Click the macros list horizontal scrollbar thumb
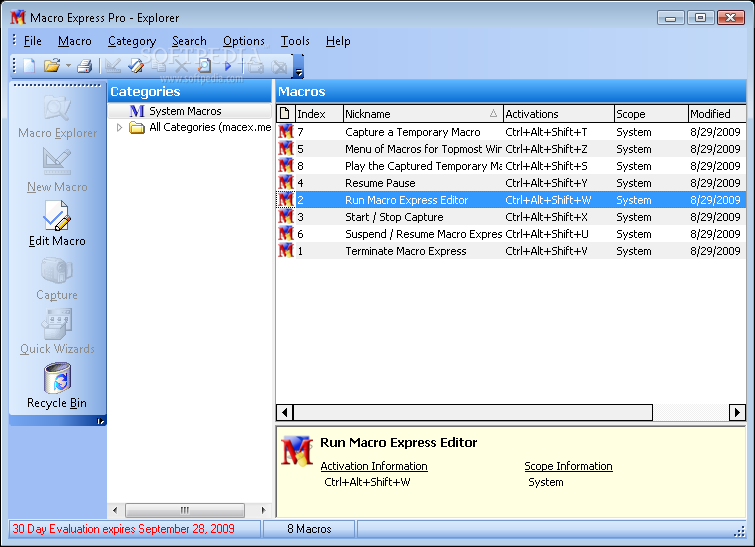This screenshot has height=547, width=755. [473, 413]
